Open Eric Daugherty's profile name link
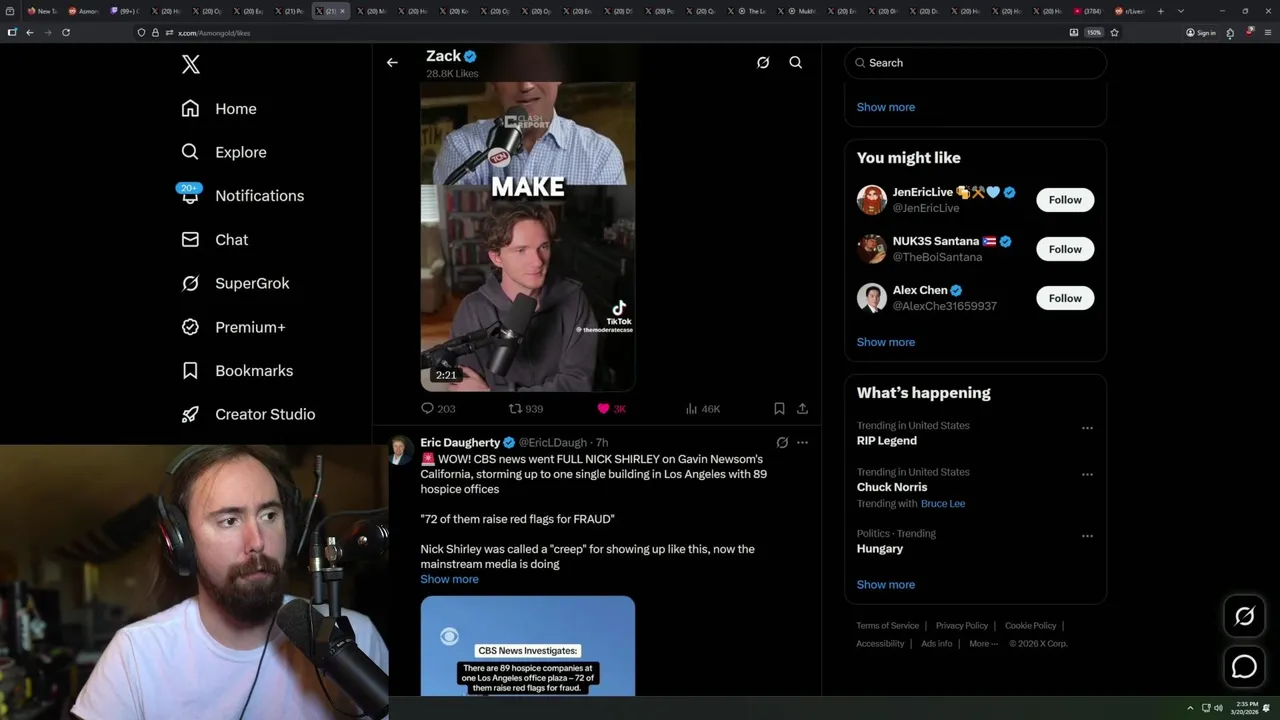The height and width of the screenshot is (720, 1280). click(x=460, y=442)
